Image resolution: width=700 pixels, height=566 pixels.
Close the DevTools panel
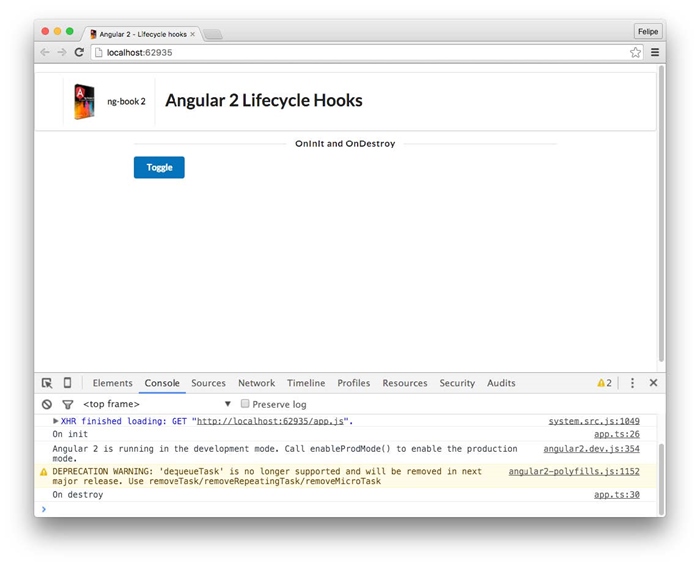tap(653, 383)
